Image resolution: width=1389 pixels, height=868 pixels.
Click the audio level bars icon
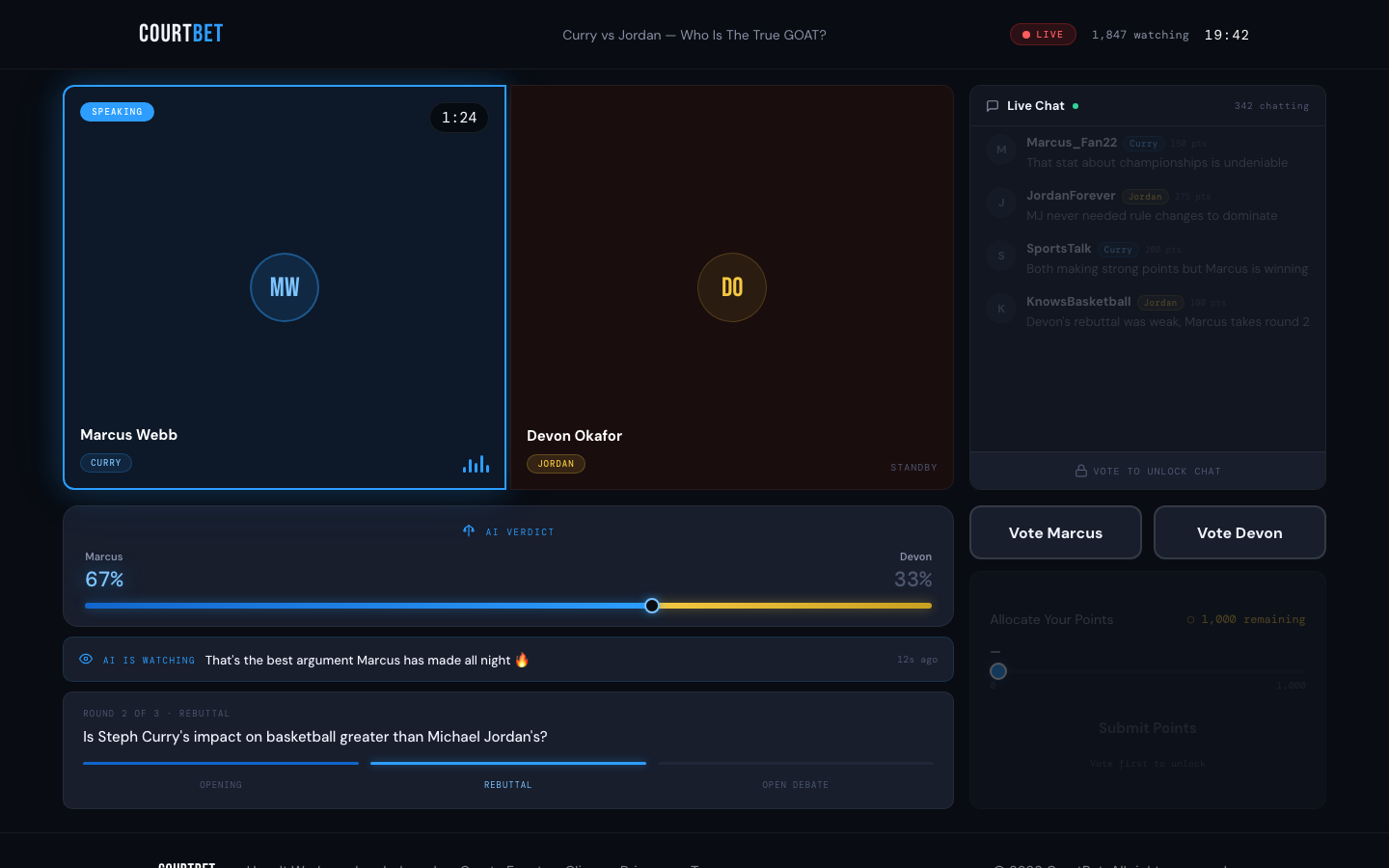(476, 464)
